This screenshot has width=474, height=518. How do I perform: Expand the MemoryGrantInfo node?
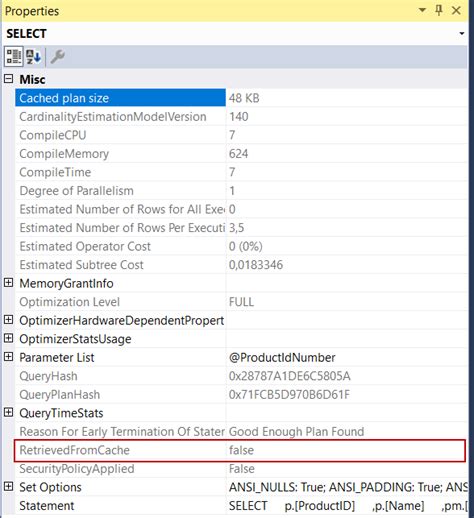click(8, 283)
